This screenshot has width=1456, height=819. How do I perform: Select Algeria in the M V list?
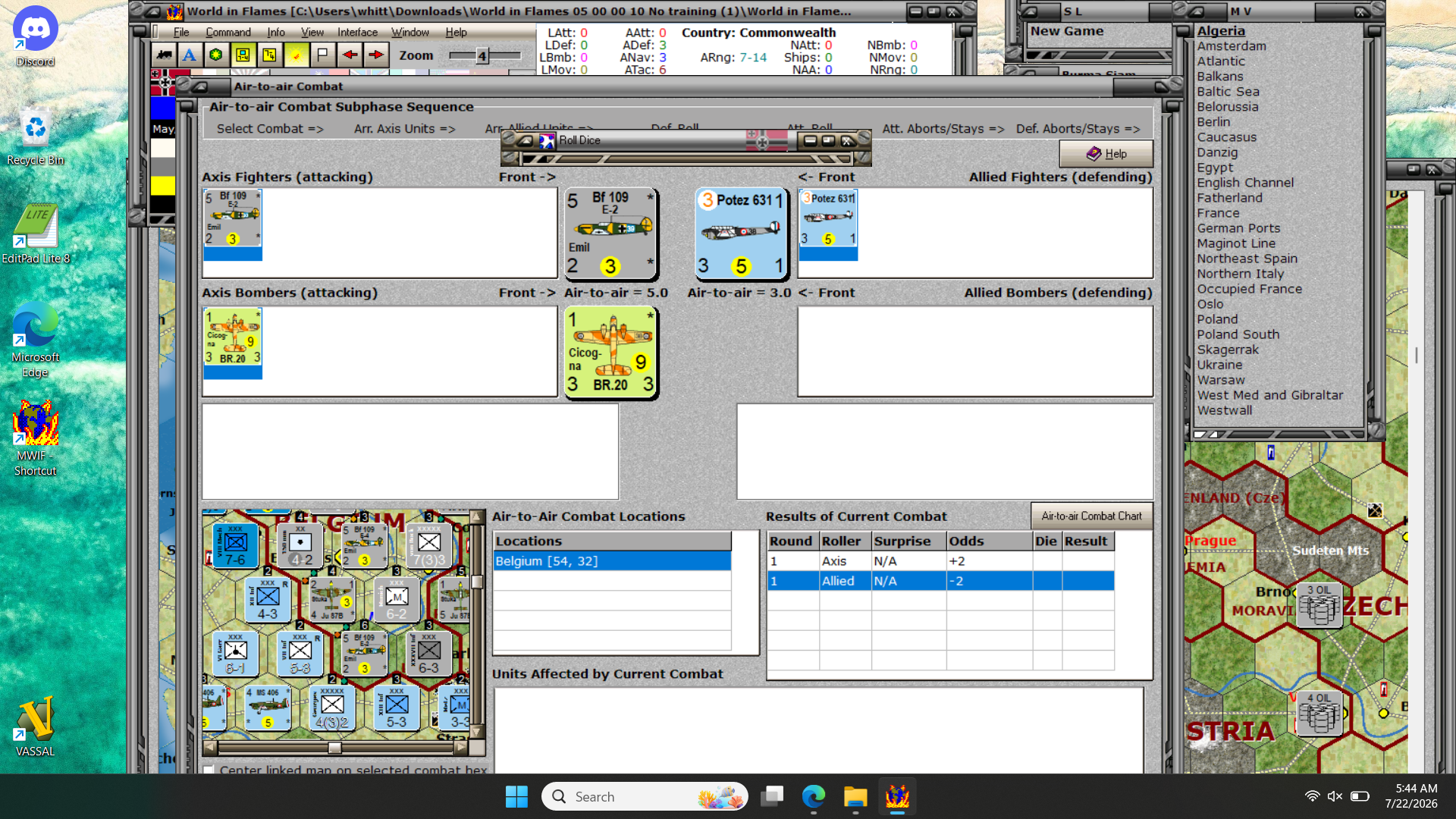click(x=1221, y=31)
